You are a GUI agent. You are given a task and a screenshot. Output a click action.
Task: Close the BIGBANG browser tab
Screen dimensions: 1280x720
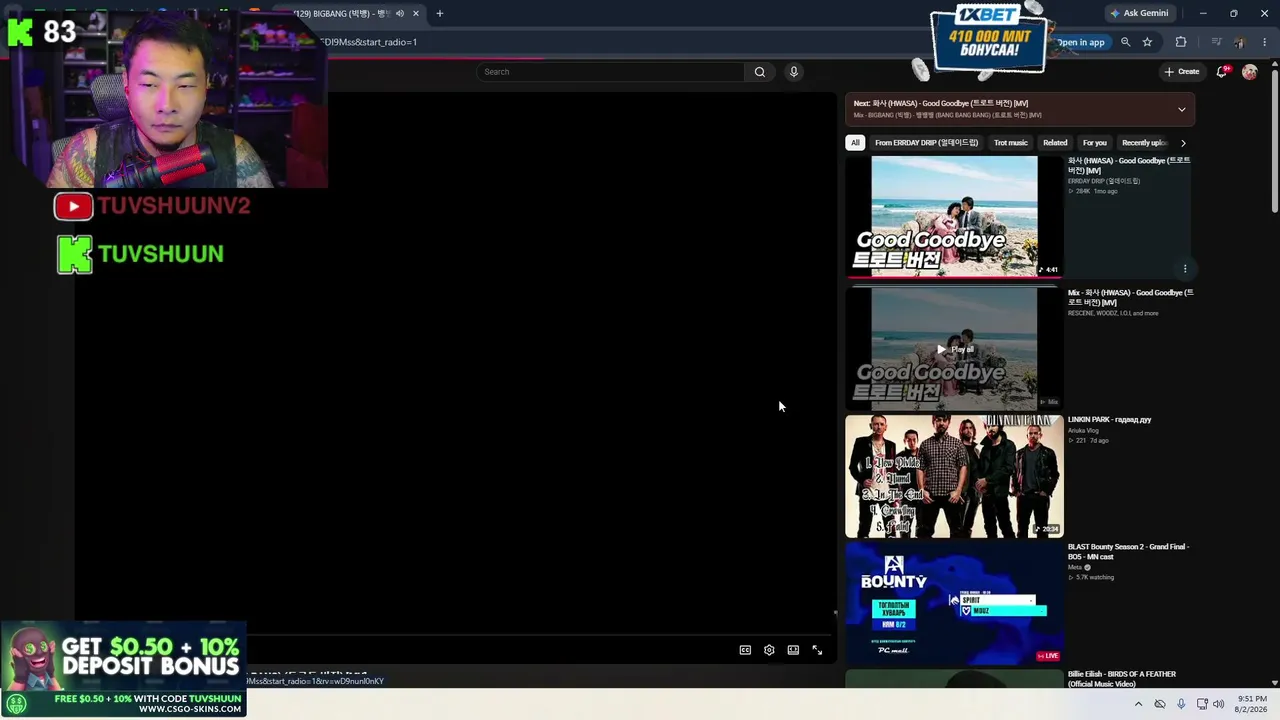coord(416,13)
